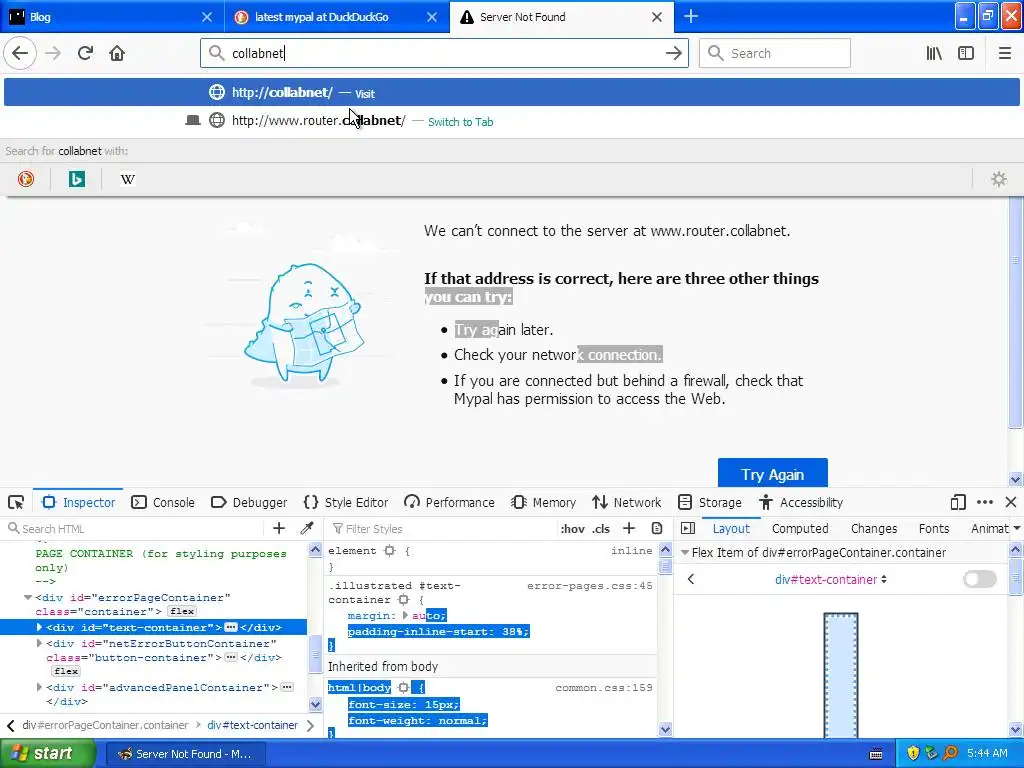Open search settings gear icon
The height and width of the screenshot is (768, 1024).
999,179
